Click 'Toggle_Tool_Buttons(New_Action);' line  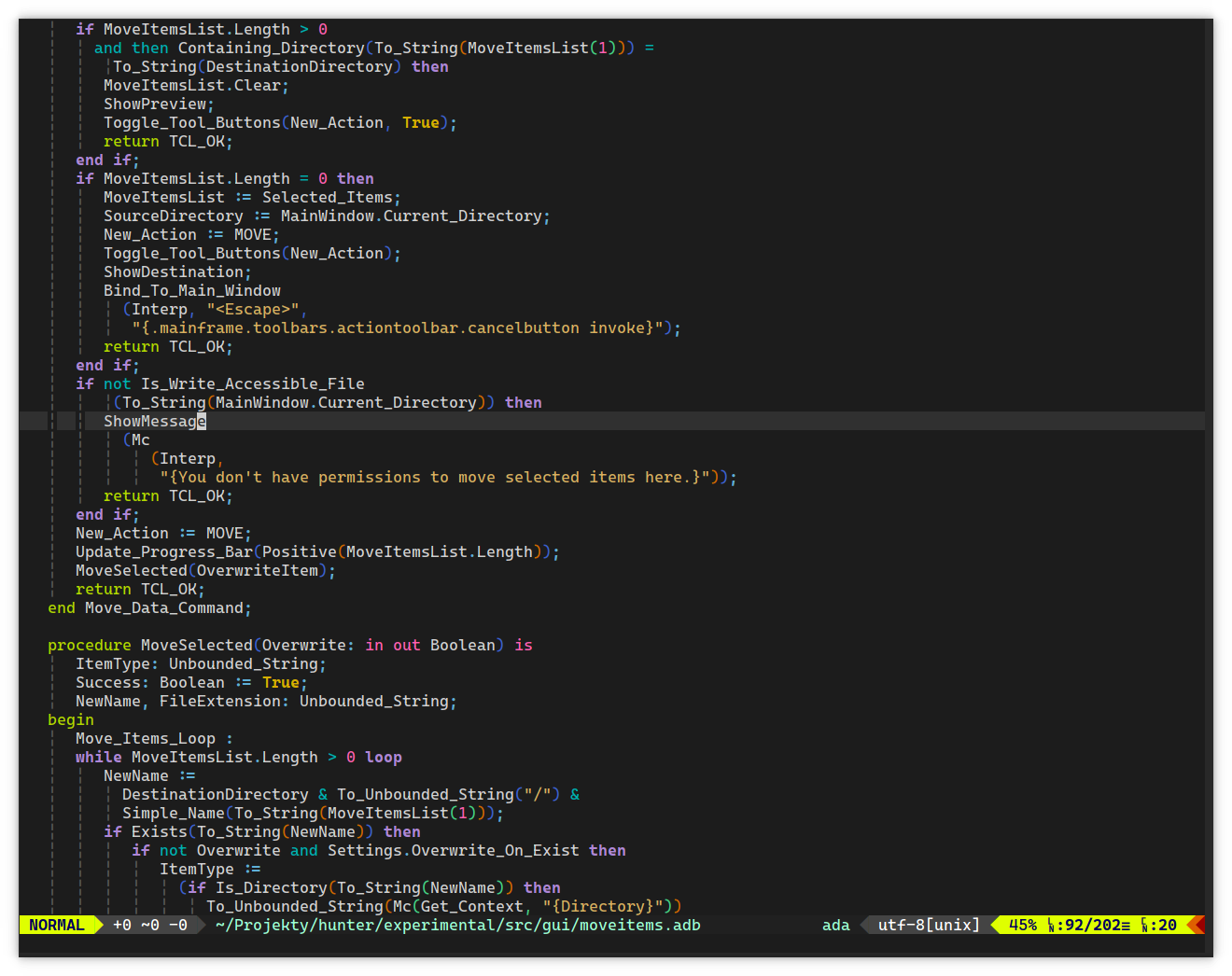253,253
